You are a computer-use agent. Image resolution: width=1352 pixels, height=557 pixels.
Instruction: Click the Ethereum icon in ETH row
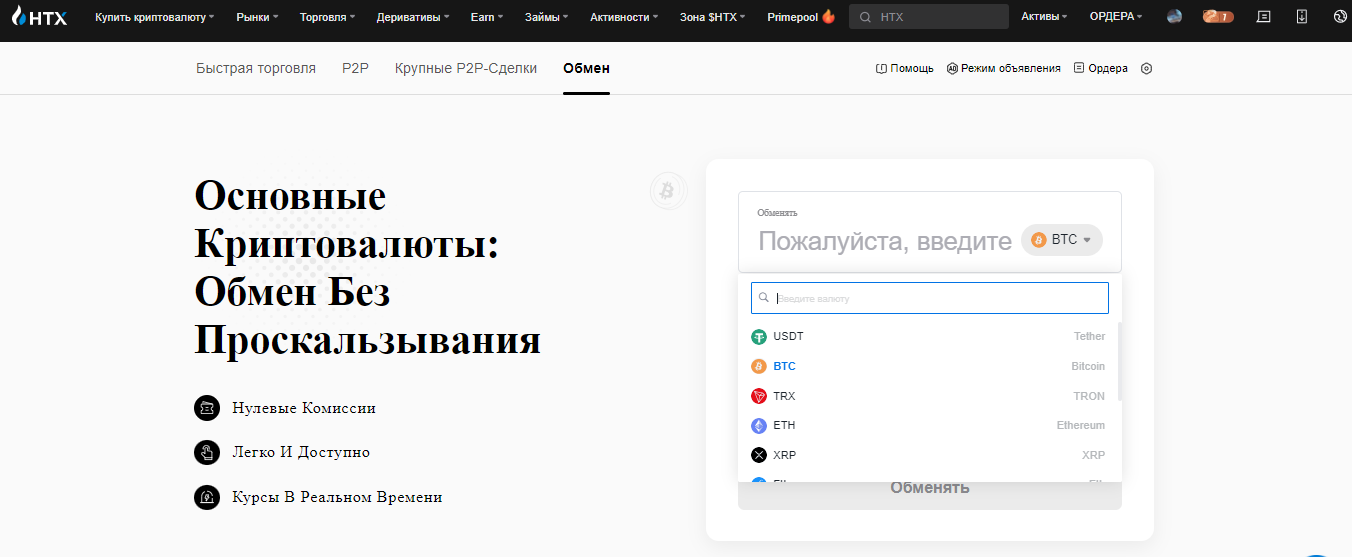click(759, 426)
